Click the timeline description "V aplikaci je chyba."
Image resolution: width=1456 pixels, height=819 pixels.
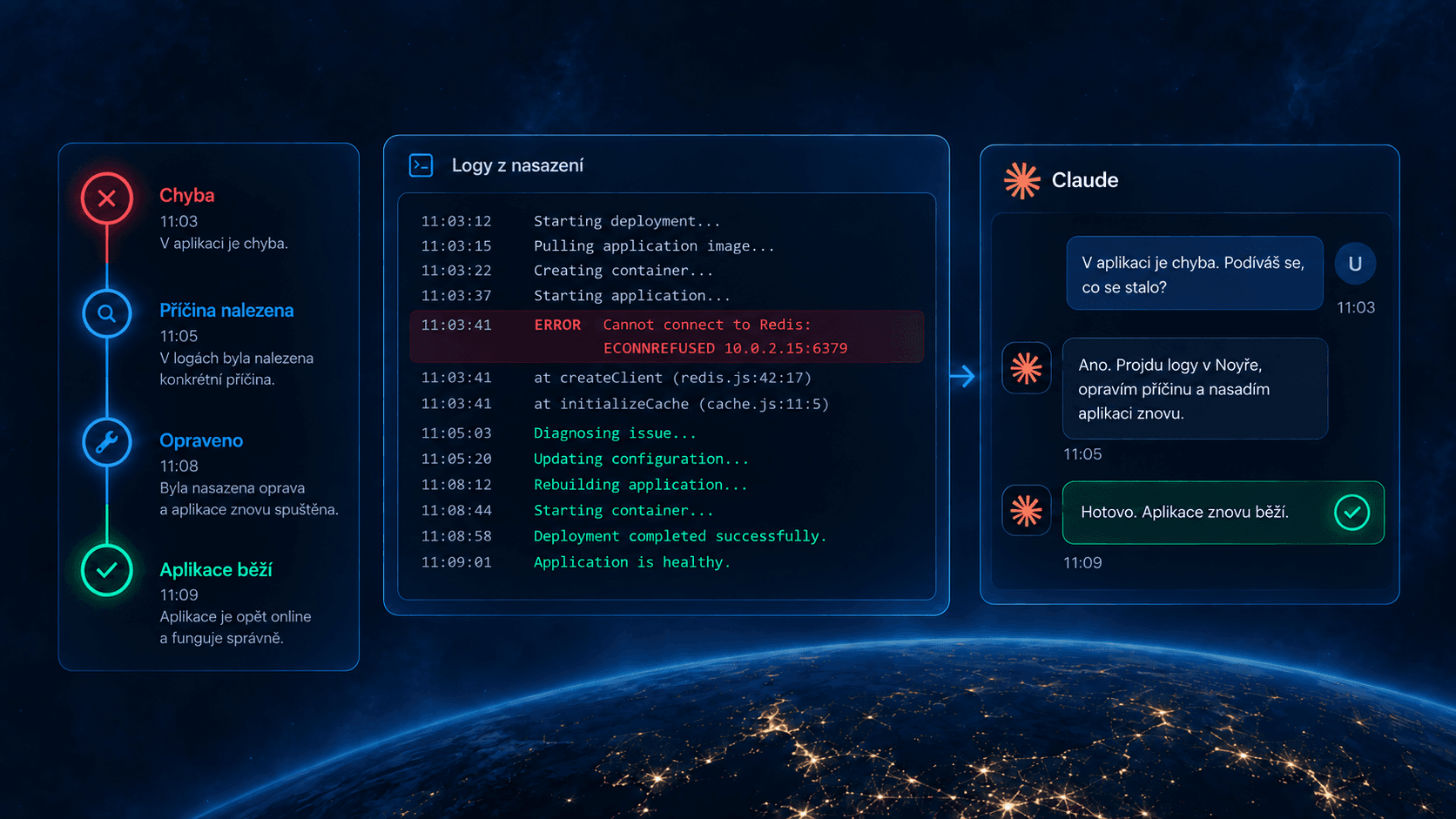click(x=224, y=244)
